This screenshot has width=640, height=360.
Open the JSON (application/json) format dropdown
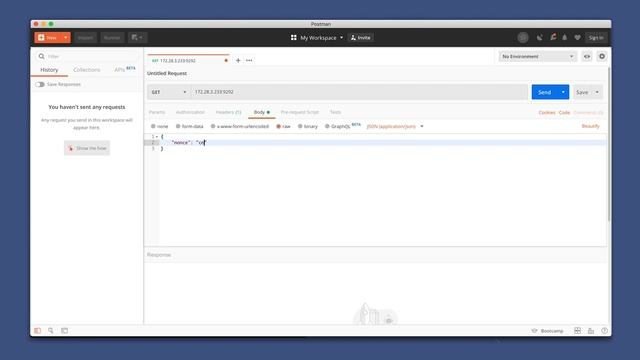[395, 127]
